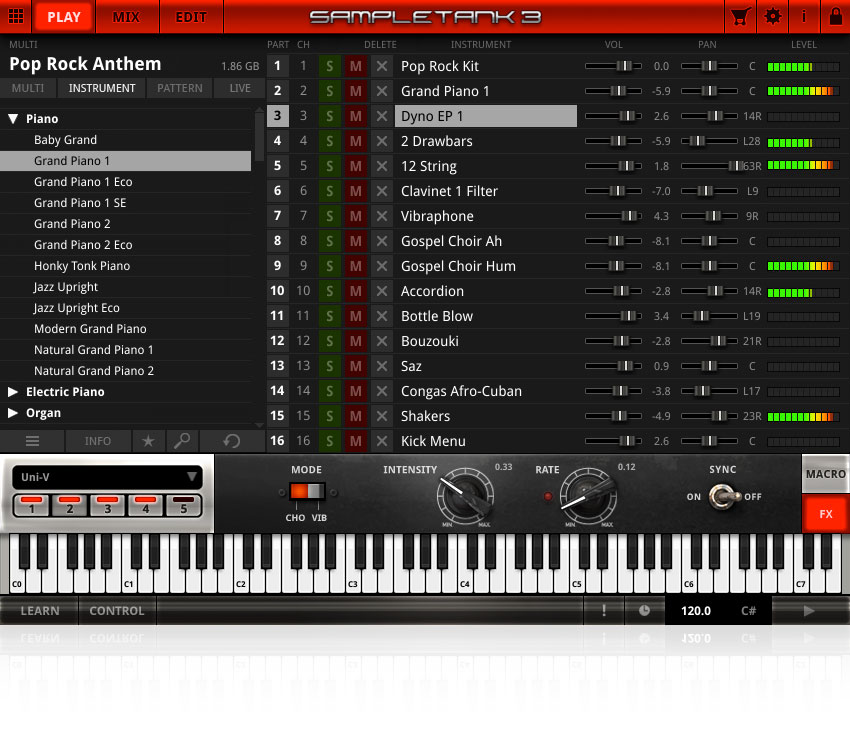Click the favorites star icon
Image resolution: width=850 pixels, height=735 pixels.
point(148,441)
